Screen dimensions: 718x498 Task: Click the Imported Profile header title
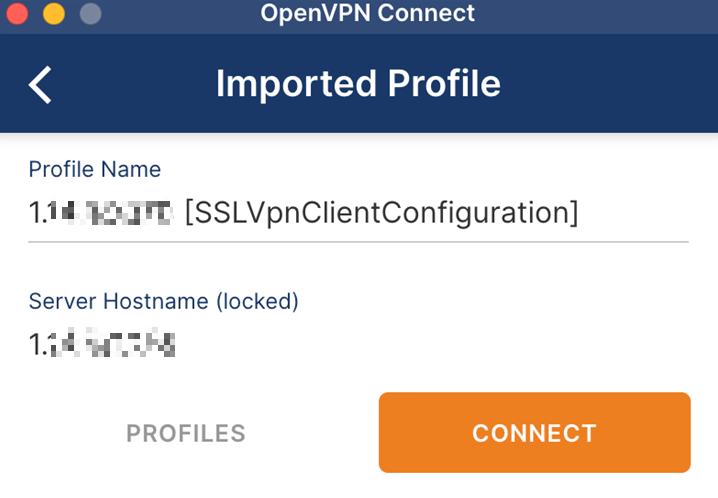(x=359, y=84)
